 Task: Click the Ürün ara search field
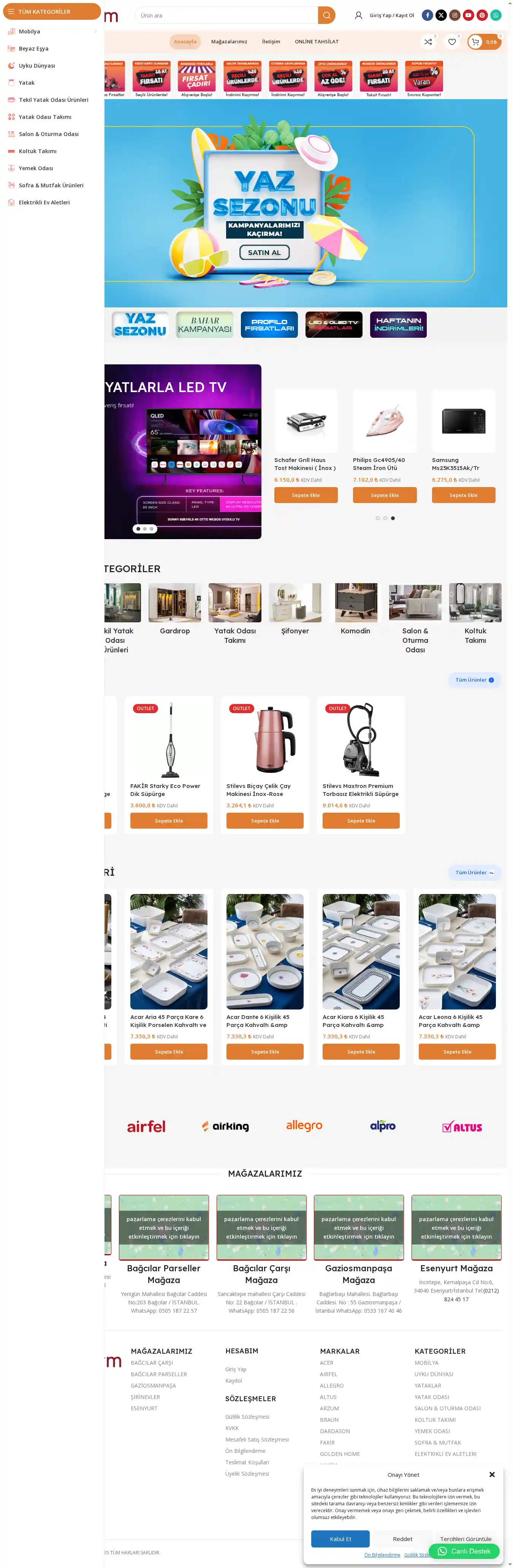[x=226, y=15]
